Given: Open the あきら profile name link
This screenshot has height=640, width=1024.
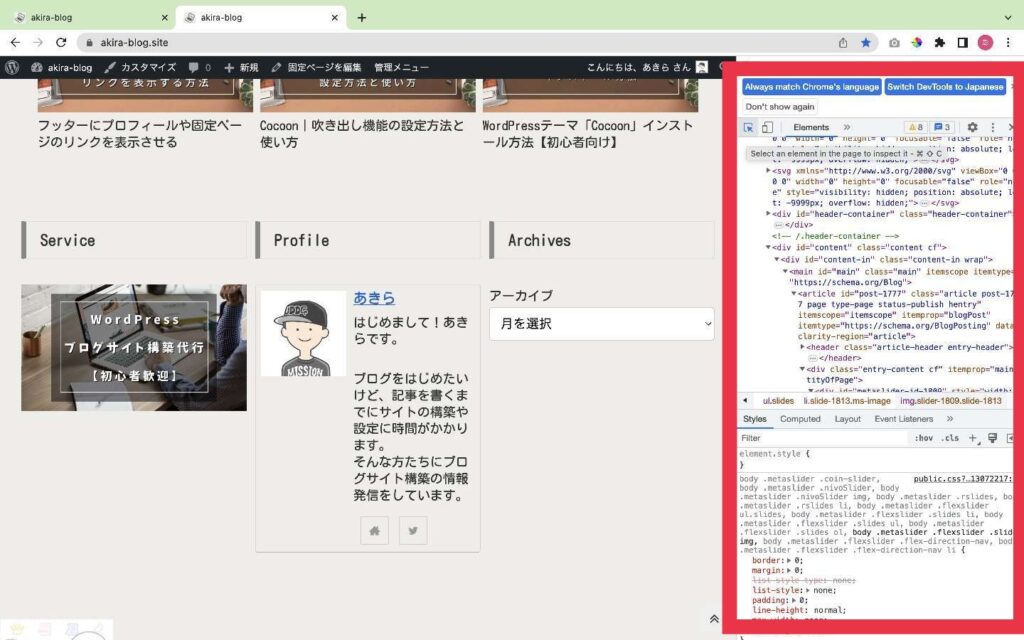Looking at the screenshot, I should [x=374, y=298].
